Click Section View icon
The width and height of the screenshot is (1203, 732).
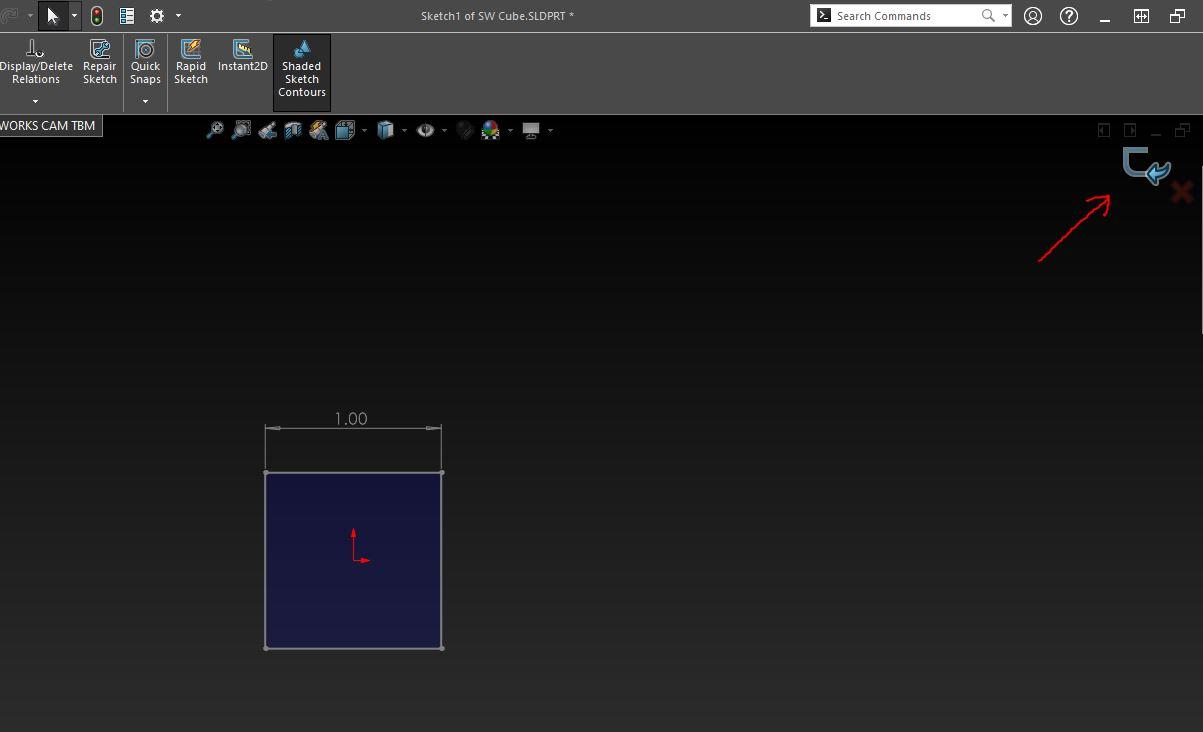[x=293, y=130]
